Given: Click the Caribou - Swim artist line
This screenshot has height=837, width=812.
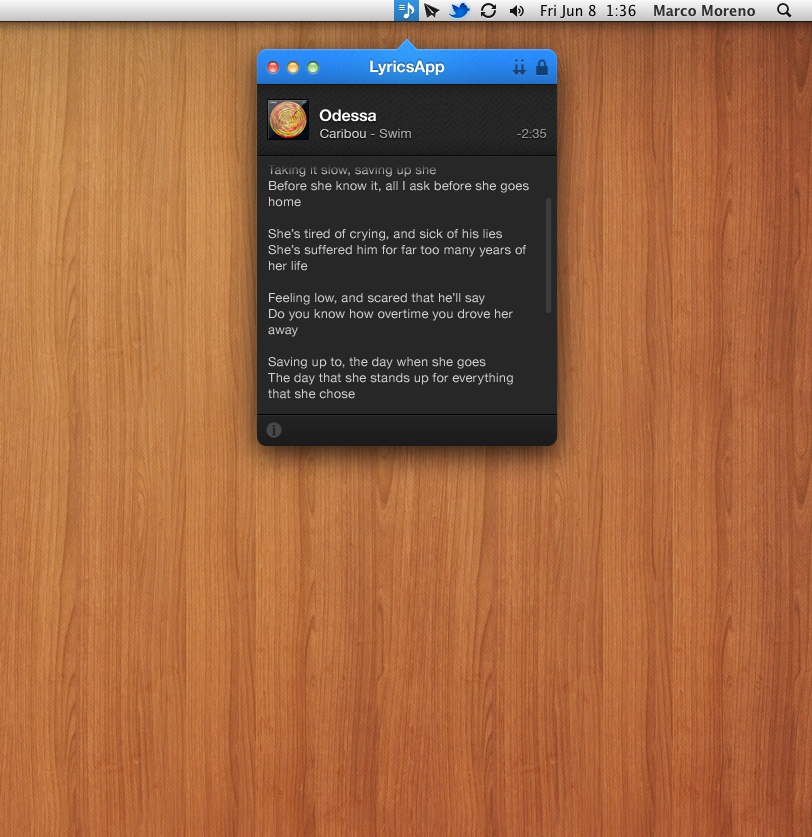Looking at the screenshot, I should coord(365,133).
